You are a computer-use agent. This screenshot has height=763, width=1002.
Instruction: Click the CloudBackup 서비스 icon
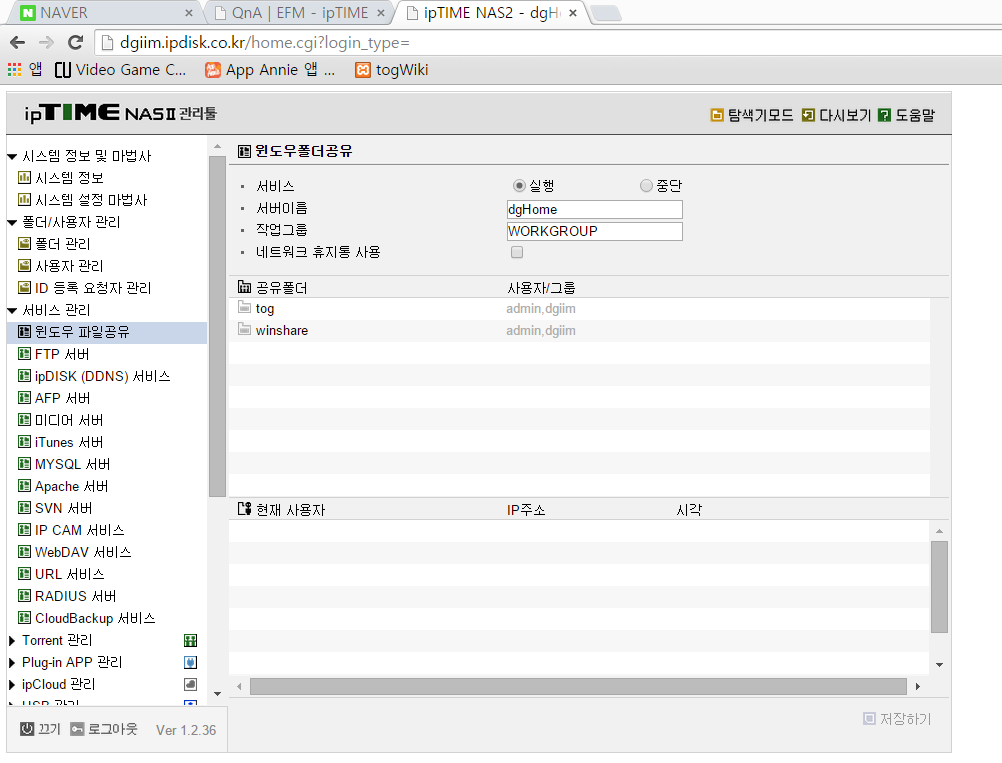coord(24,618)
